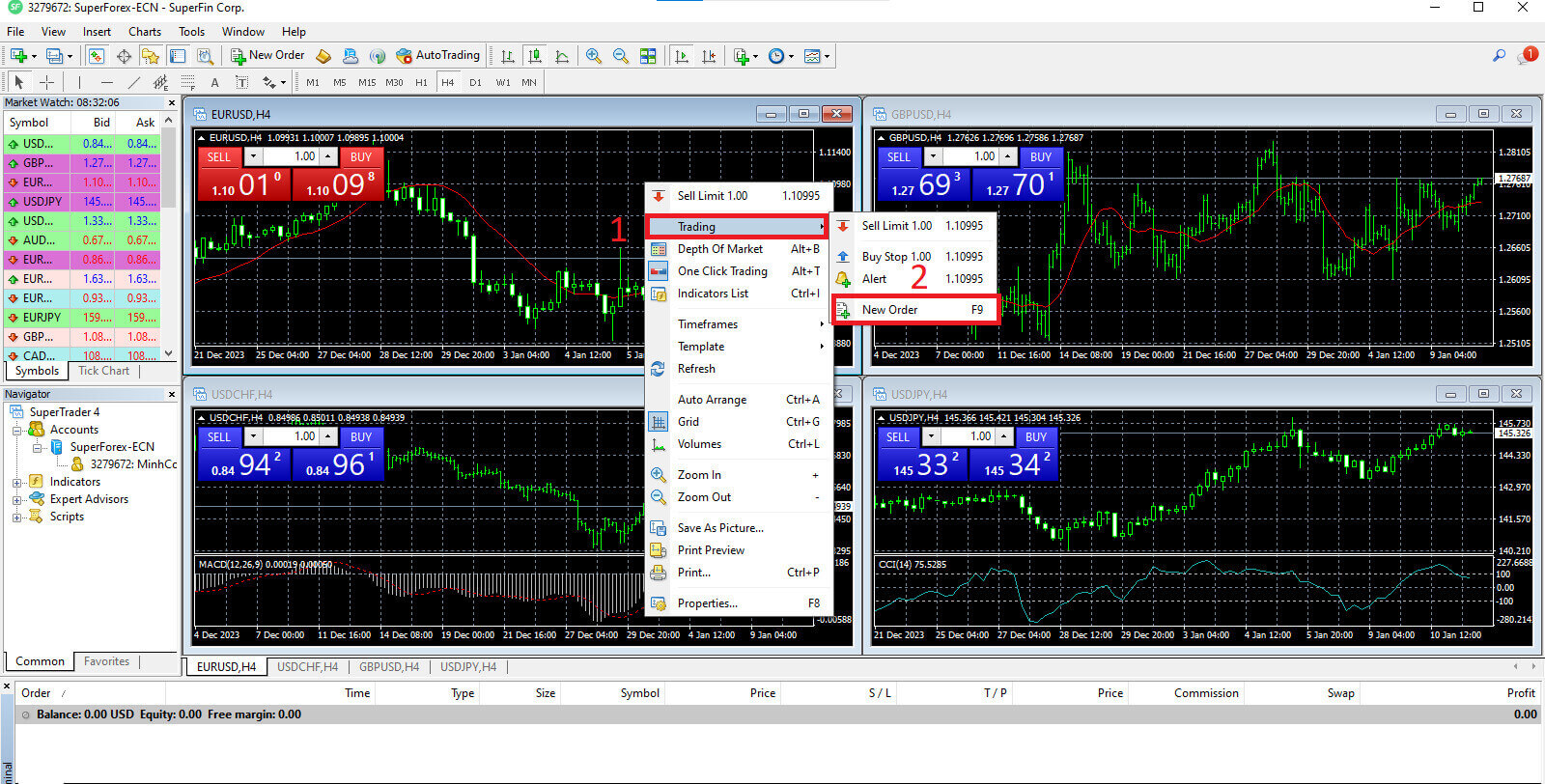
Task: Click the notification bell with red badge
Action: [x=1528, y=55]
